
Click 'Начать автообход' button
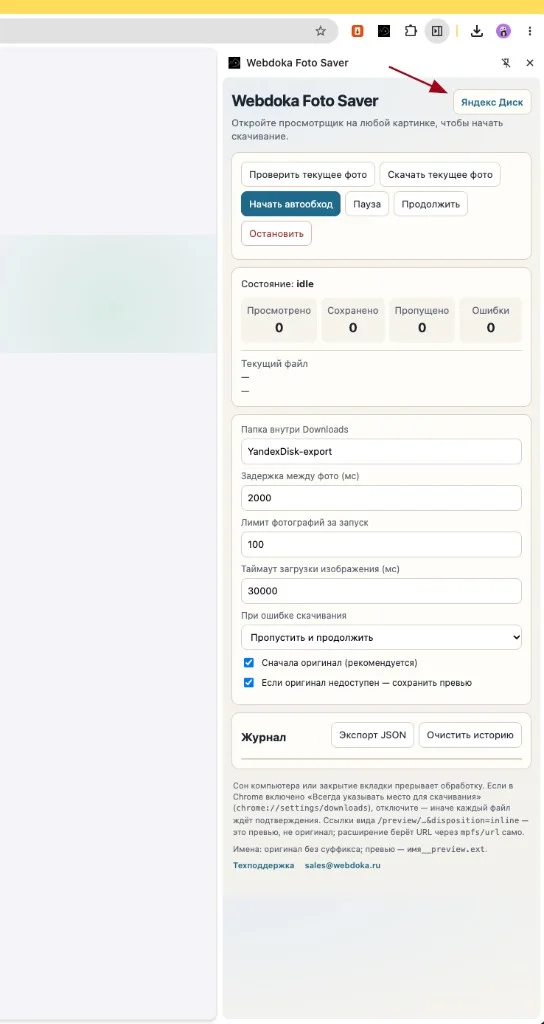click(291, 204)
